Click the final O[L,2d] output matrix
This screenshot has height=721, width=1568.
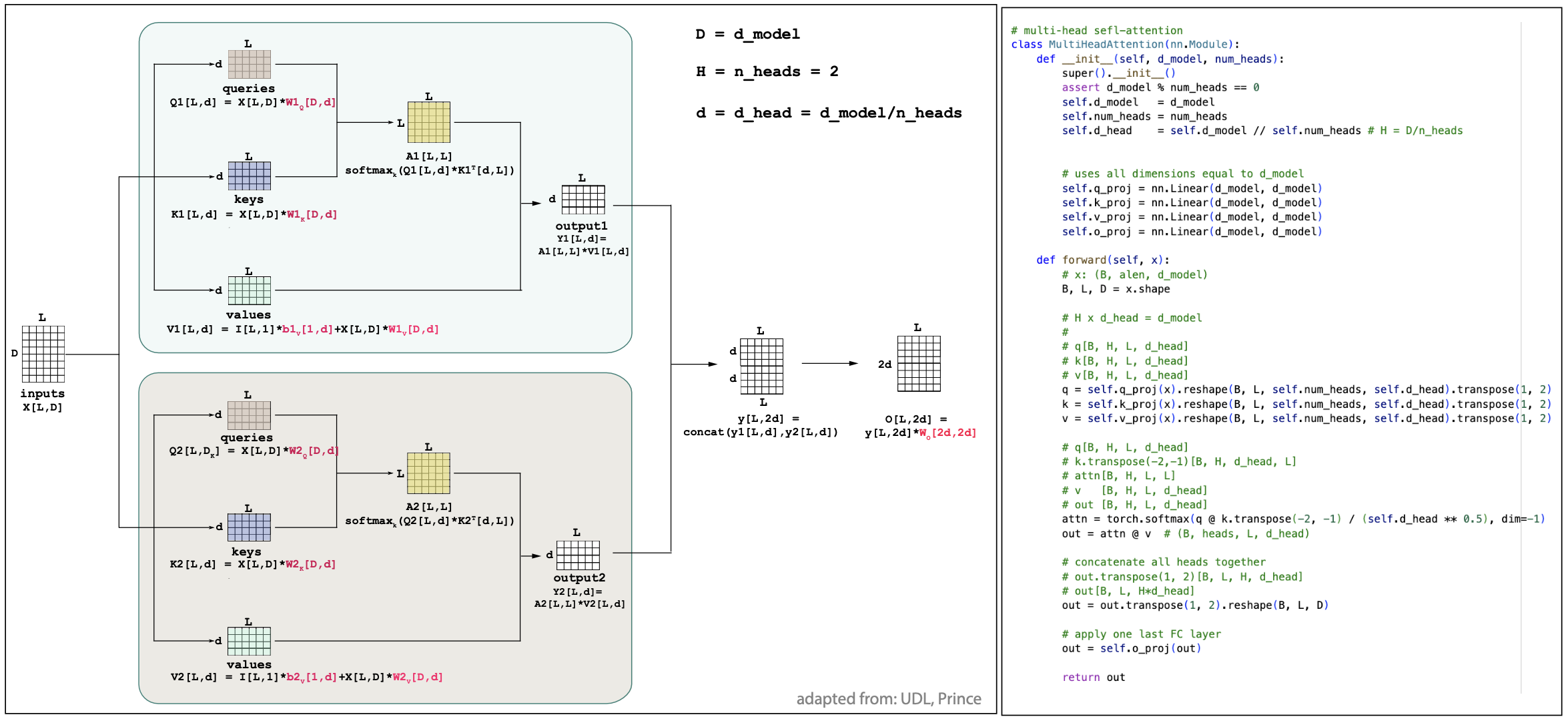(919, 364)
